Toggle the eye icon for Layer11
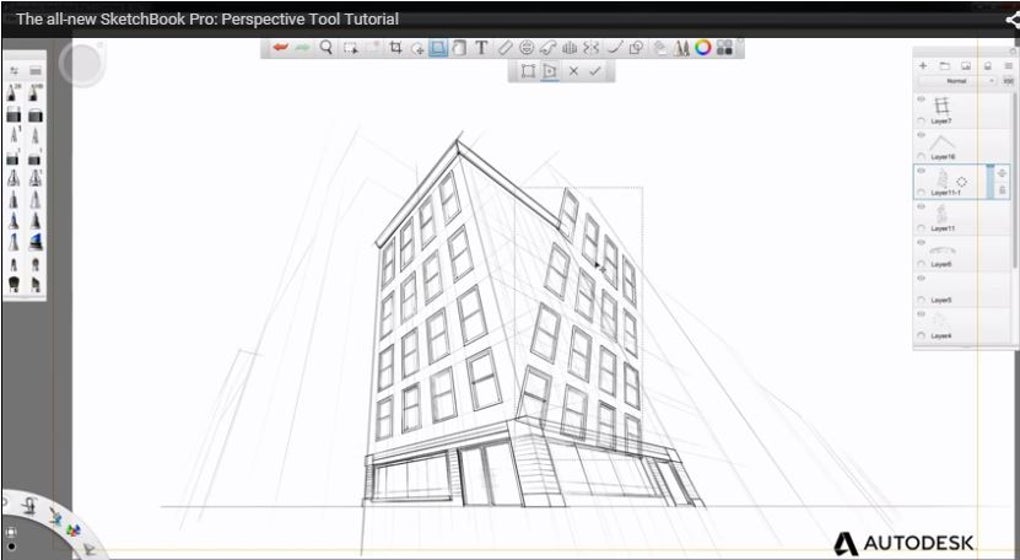1020x560 pixels. [921, 209]
